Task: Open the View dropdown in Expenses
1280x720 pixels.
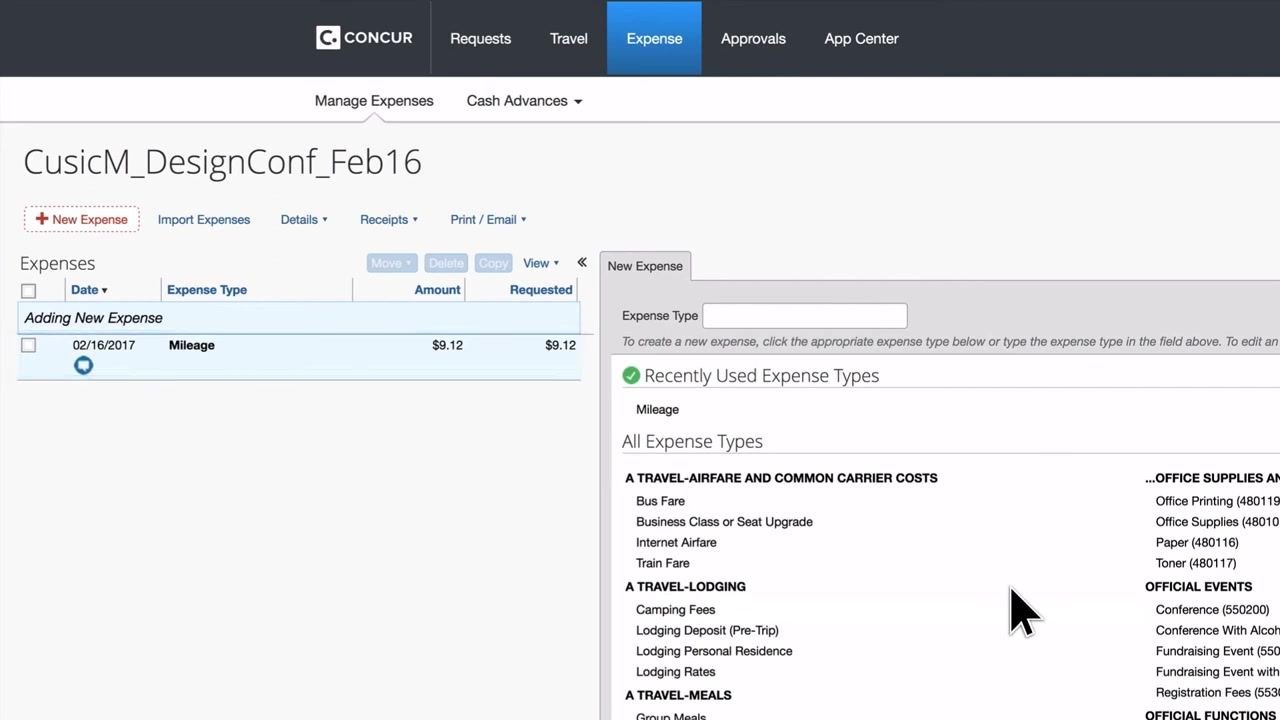Action: 541,263
